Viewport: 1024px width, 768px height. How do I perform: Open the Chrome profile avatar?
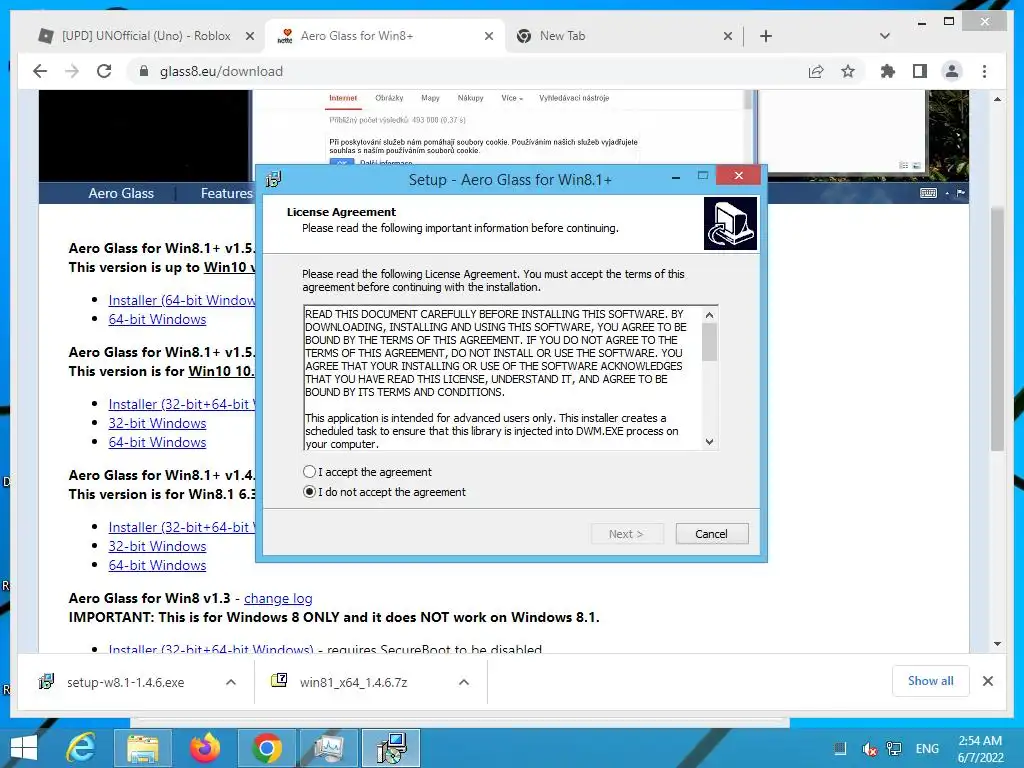pos(952,71)
